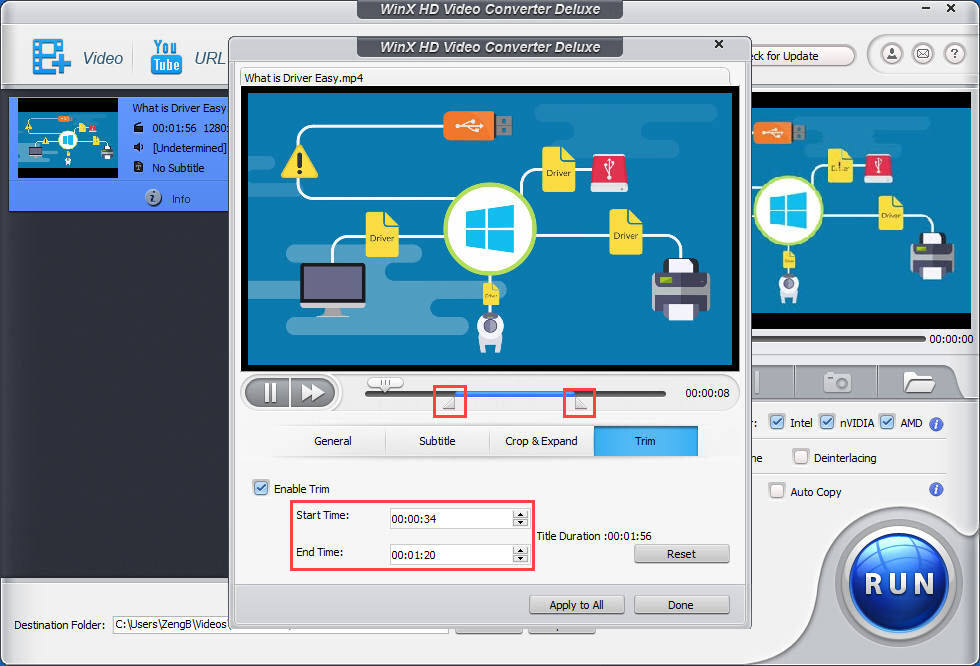Click the [Undetermined] audio label

point(189,147)
